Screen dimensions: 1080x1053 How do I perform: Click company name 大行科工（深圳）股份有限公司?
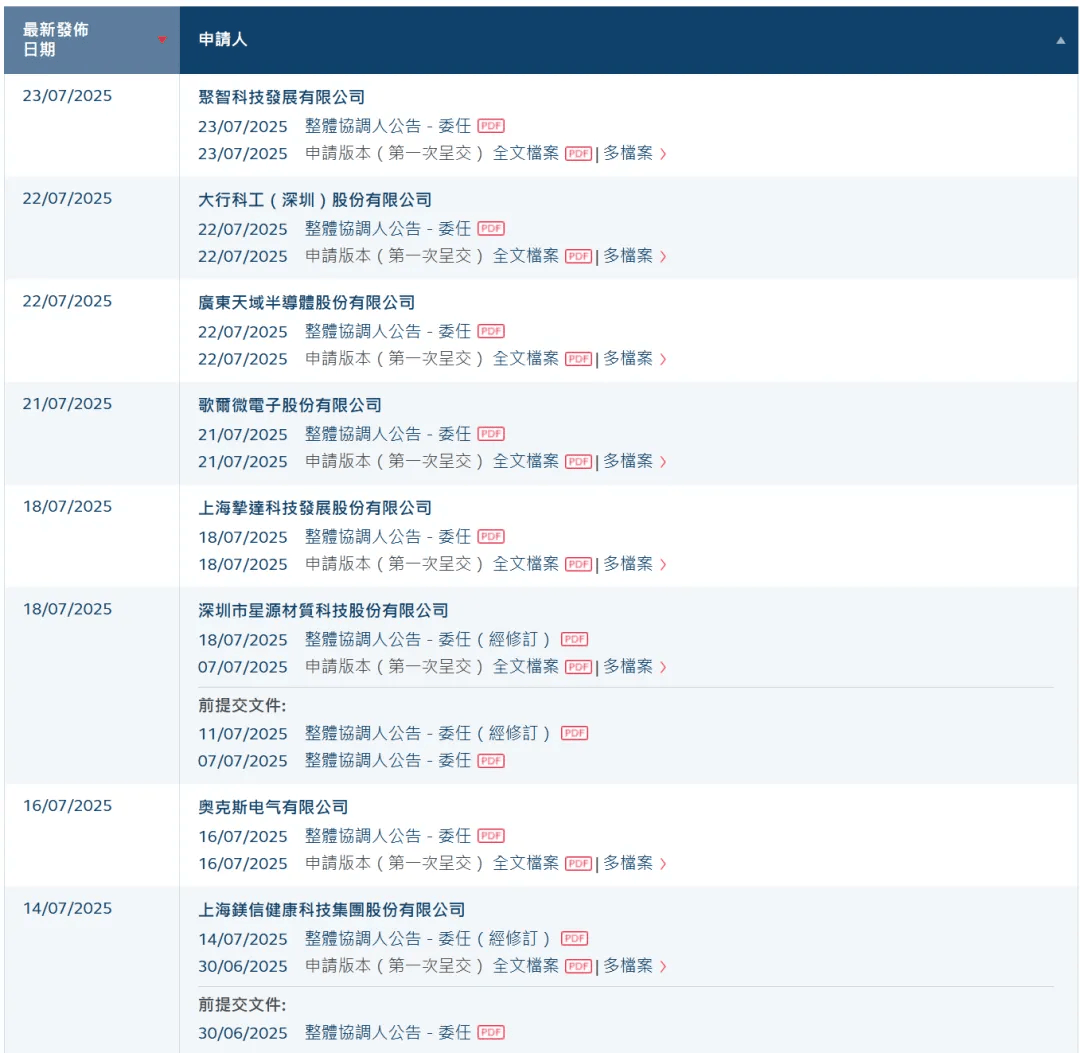(315, 200)
